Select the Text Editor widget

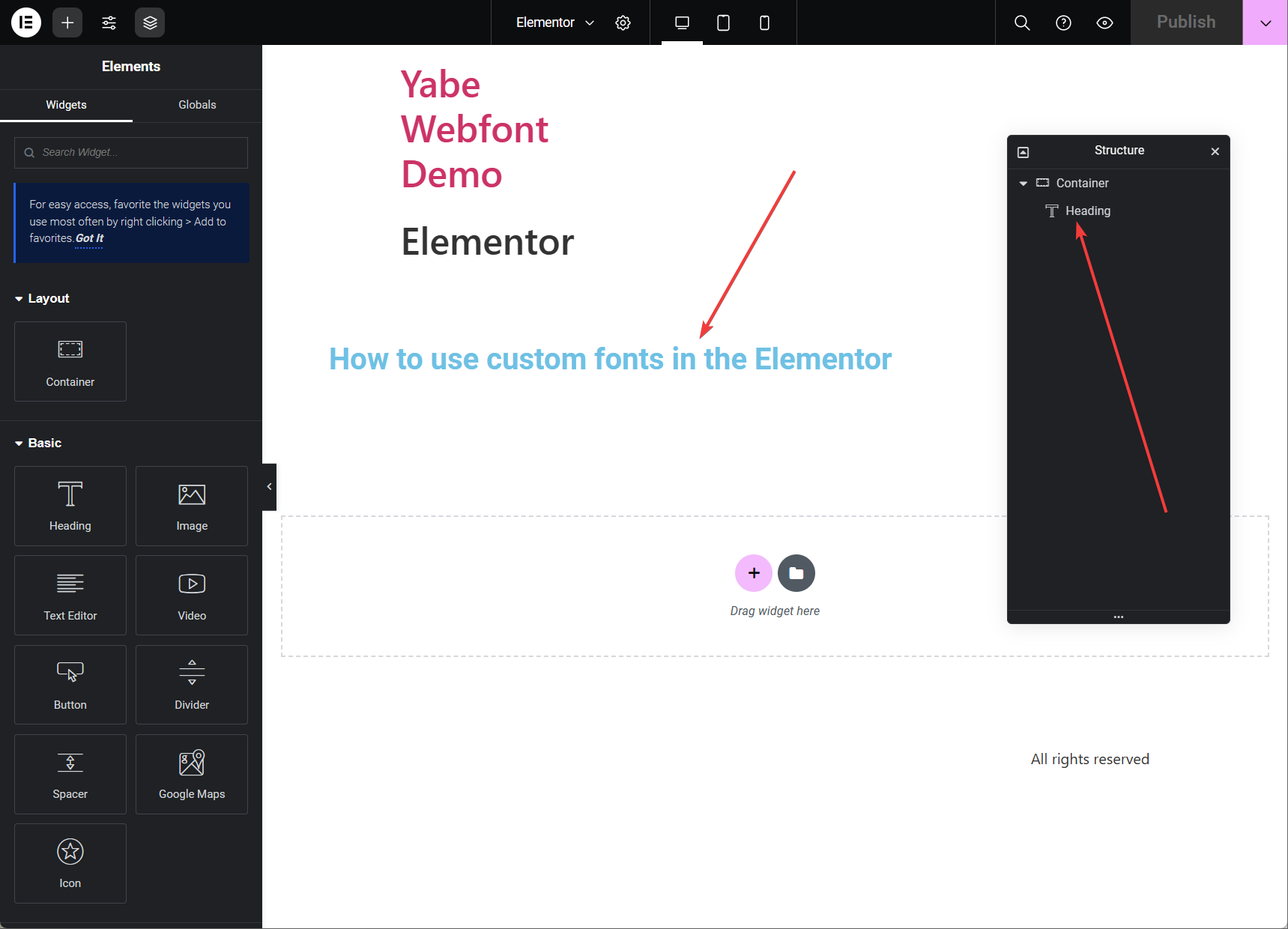pos(70,596)
